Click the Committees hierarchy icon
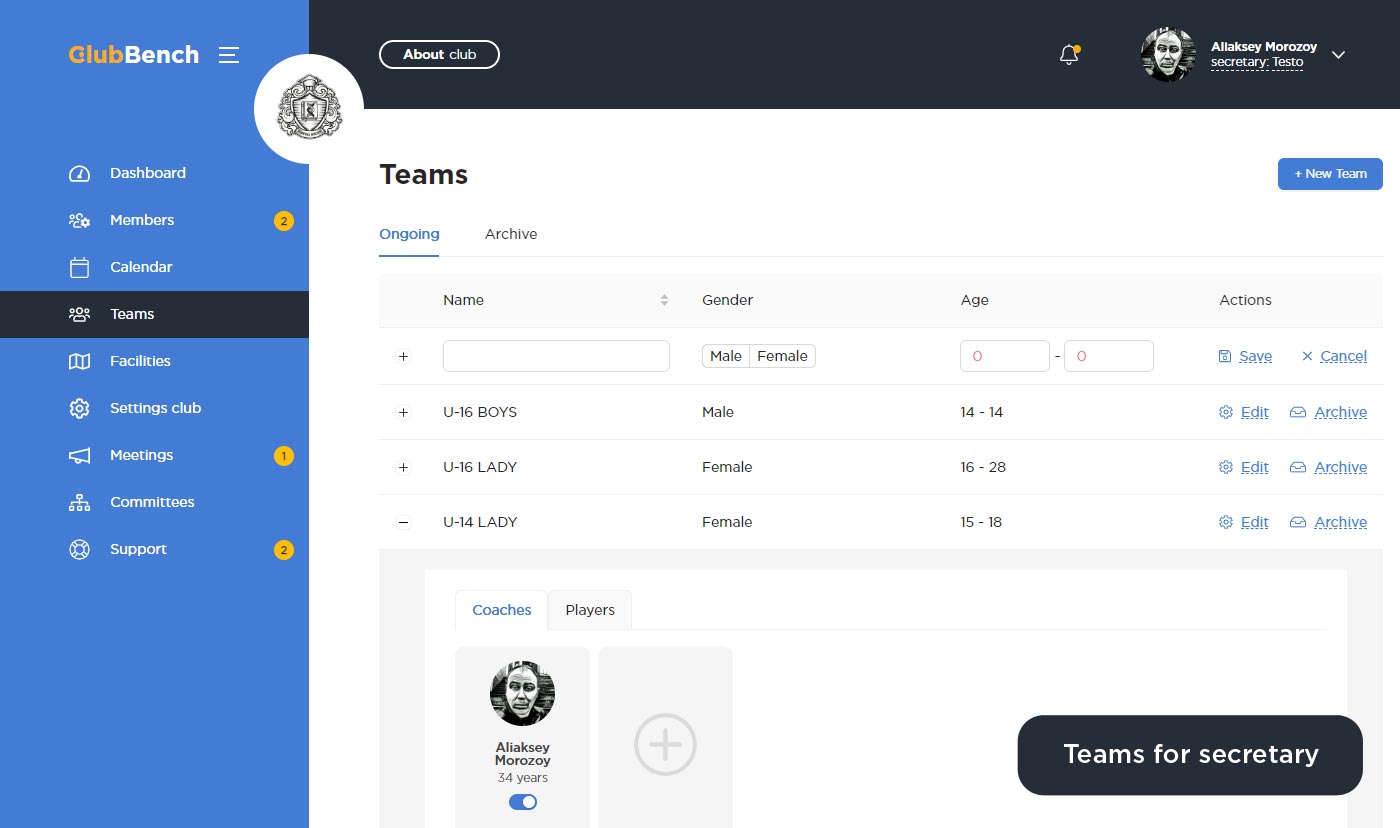Image resolution: width=1400 pixels, height=828 pixels. [x=79, y=502]
